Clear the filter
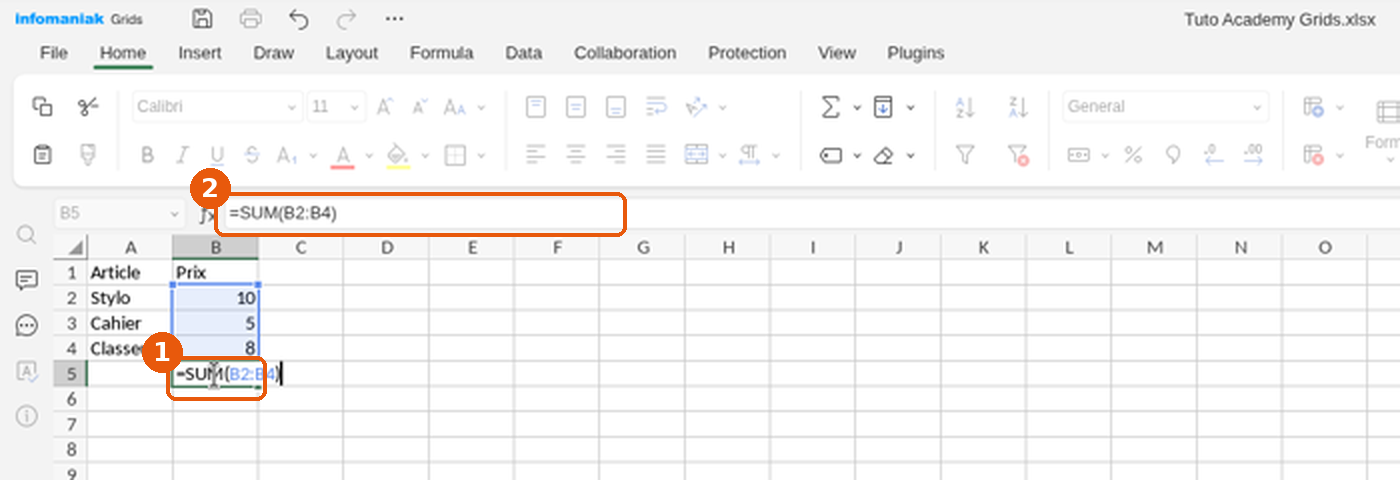 [x=1018, y=155]
